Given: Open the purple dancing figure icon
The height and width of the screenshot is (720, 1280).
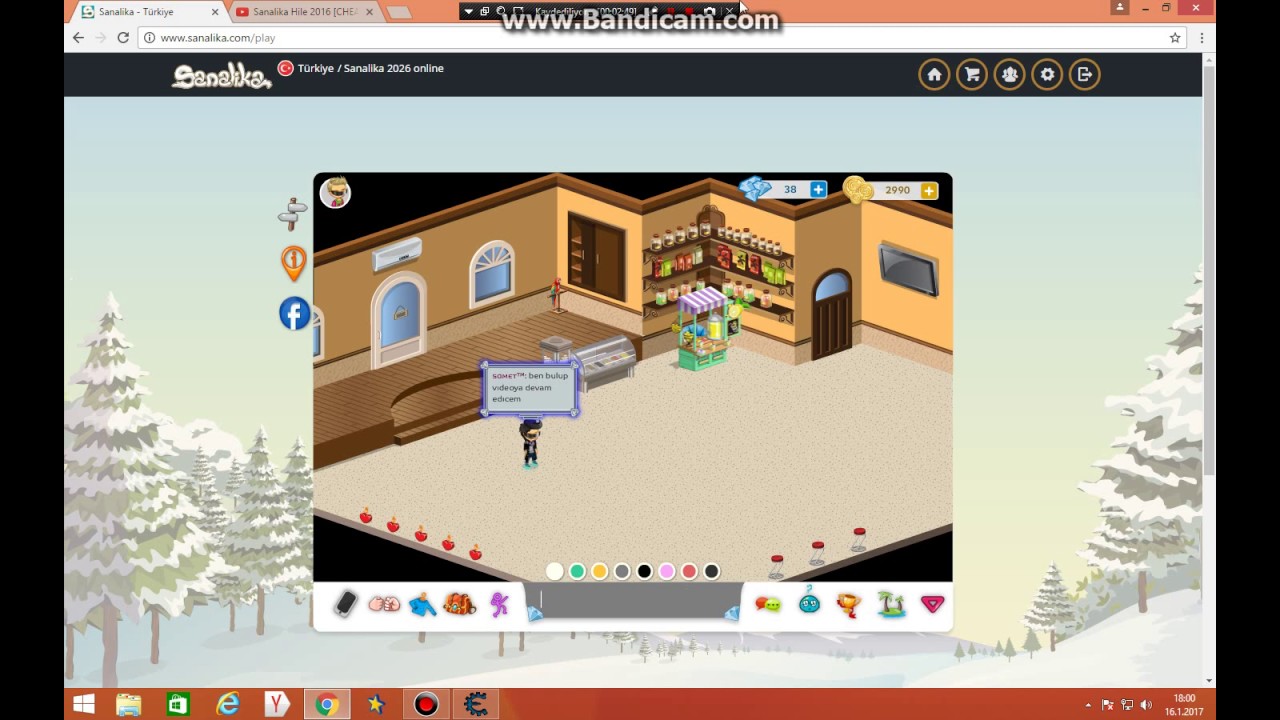Looking at the screenshot, I should 499,604.
